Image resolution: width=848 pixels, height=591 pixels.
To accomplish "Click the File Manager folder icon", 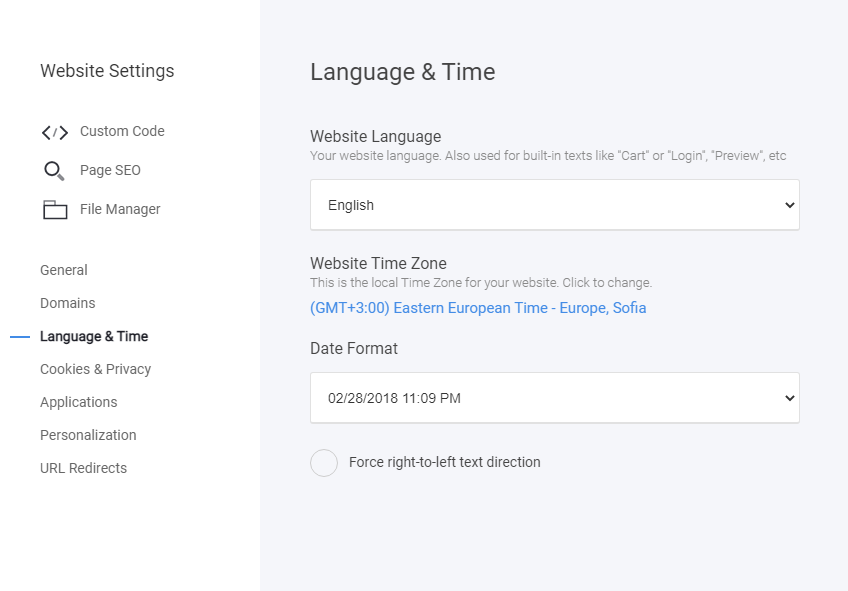I will [x=55, y=210].
